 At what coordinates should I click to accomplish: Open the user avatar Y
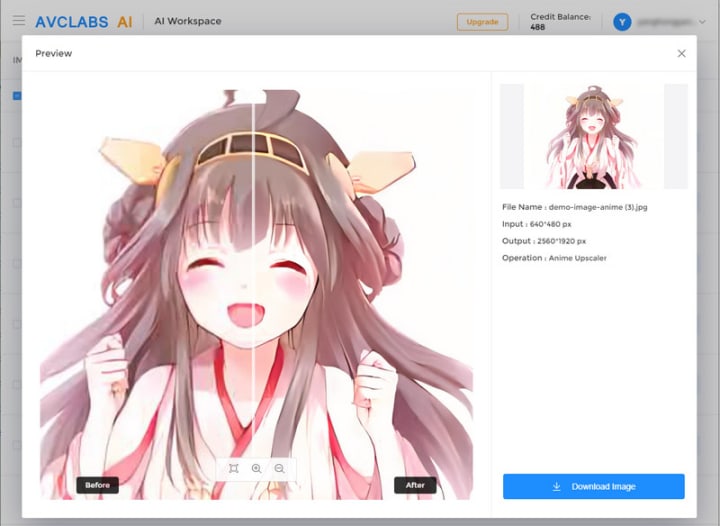click(x=622, y=22)
